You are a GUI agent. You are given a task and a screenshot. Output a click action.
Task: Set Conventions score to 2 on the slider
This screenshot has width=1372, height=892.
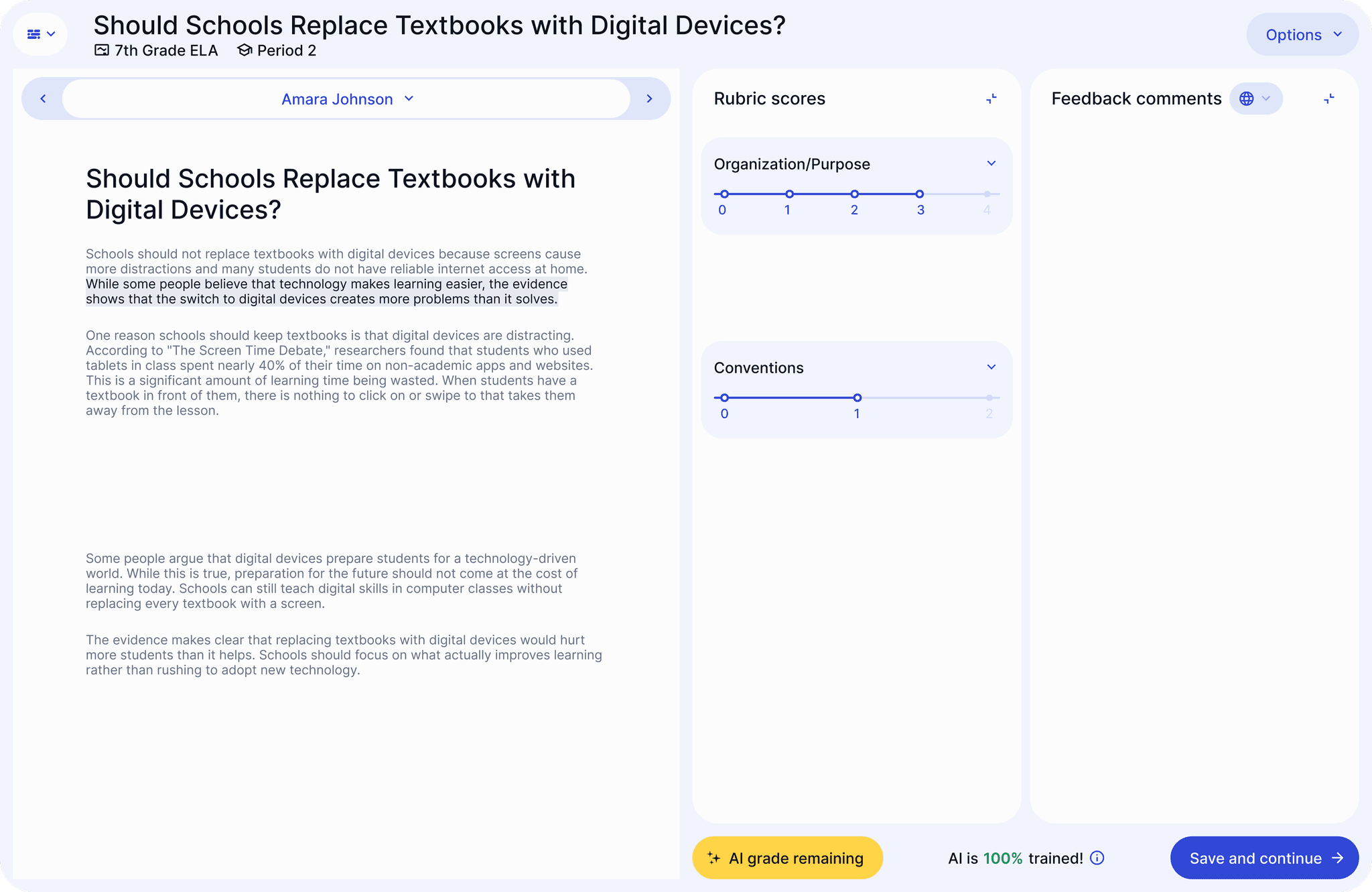[987, 397]
